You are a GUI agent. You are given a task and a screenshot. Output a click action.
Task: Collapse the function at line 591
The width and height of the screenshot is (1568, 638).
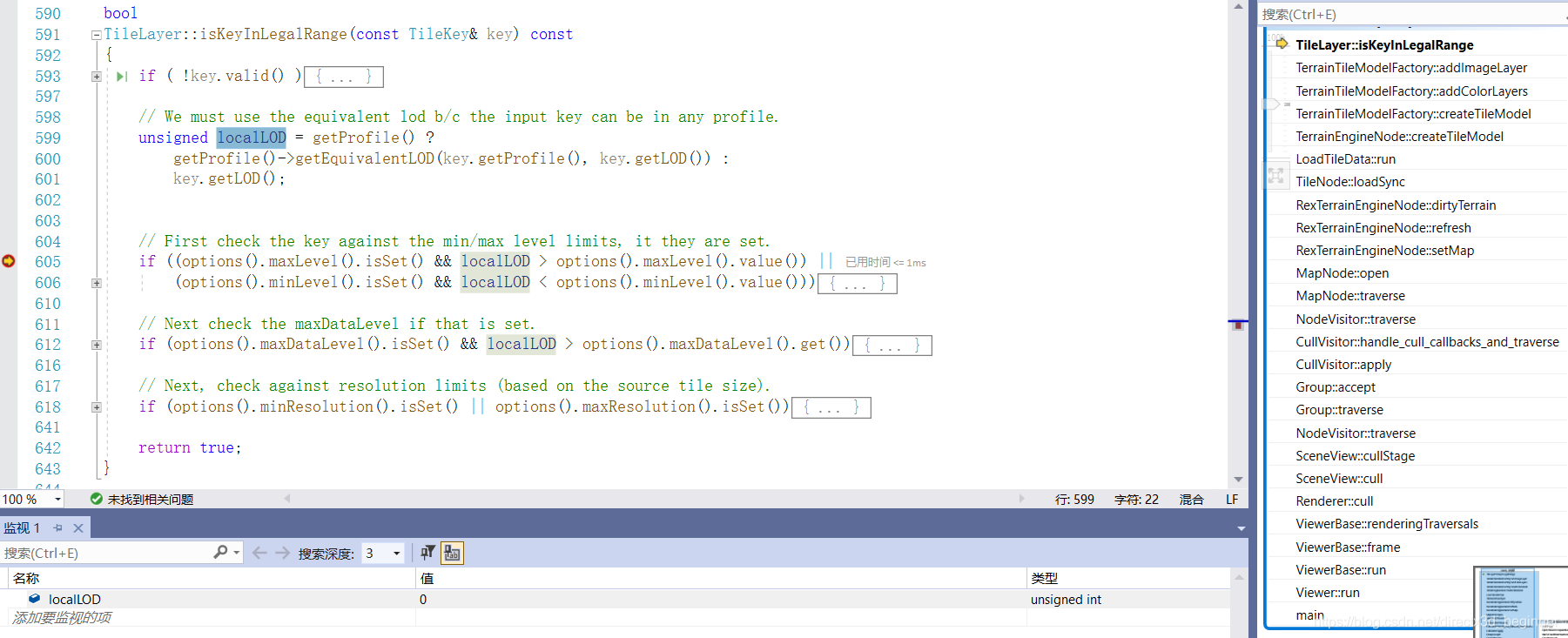[x=97, y=35]
